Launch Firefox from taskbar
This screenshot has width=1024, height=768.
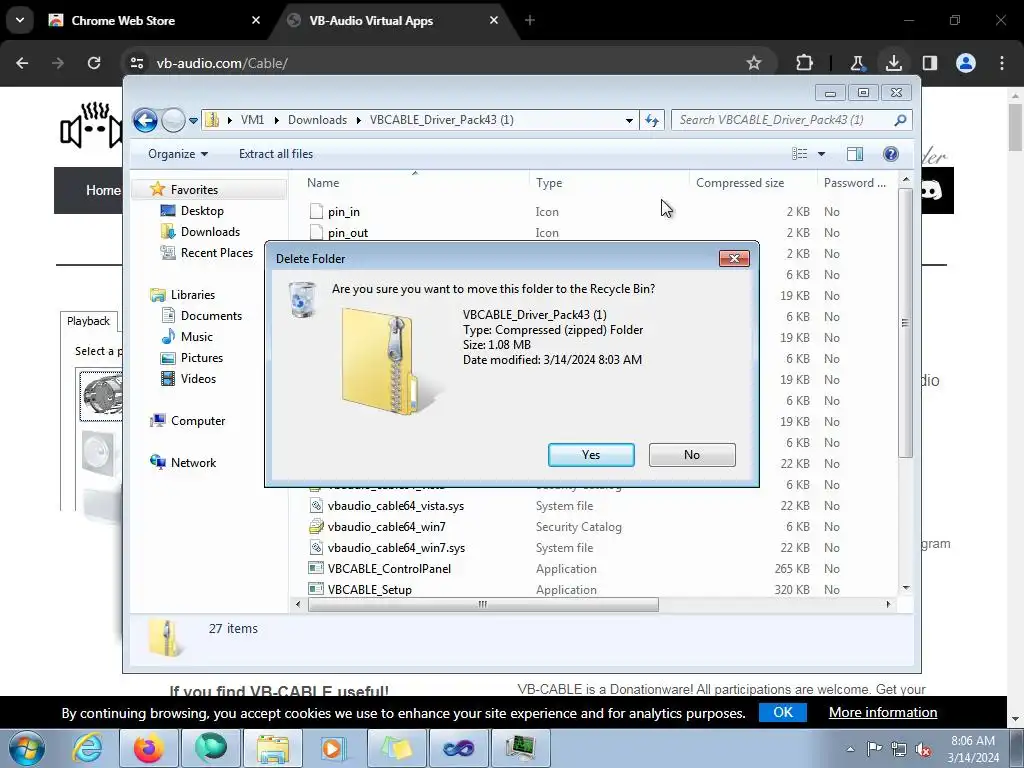[148, 748]
